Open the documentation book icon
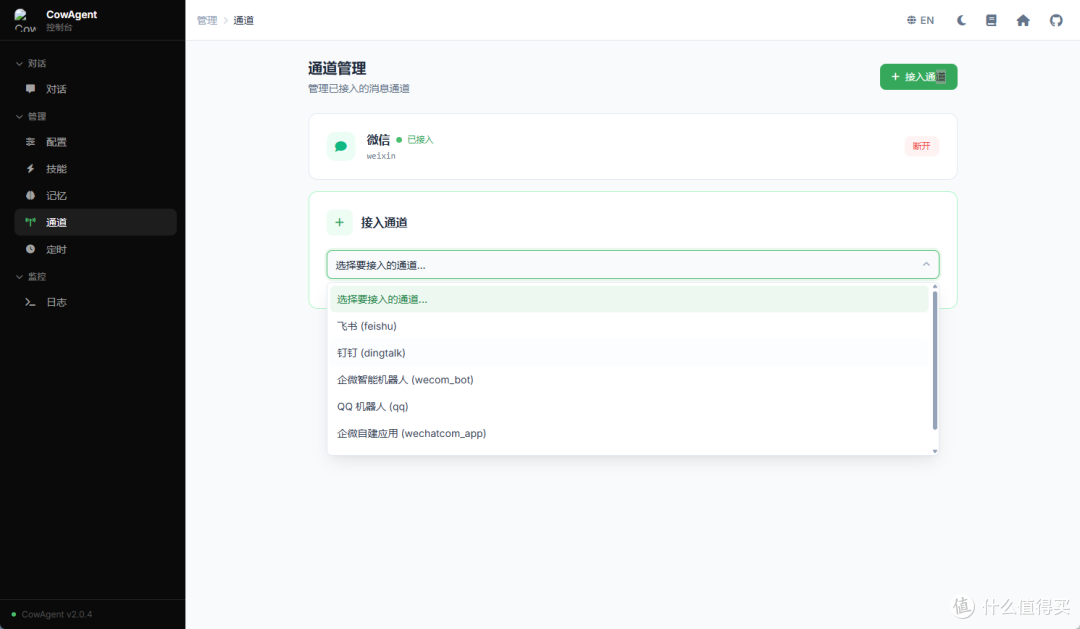1080x629 pixels. (x=991, y=20)
